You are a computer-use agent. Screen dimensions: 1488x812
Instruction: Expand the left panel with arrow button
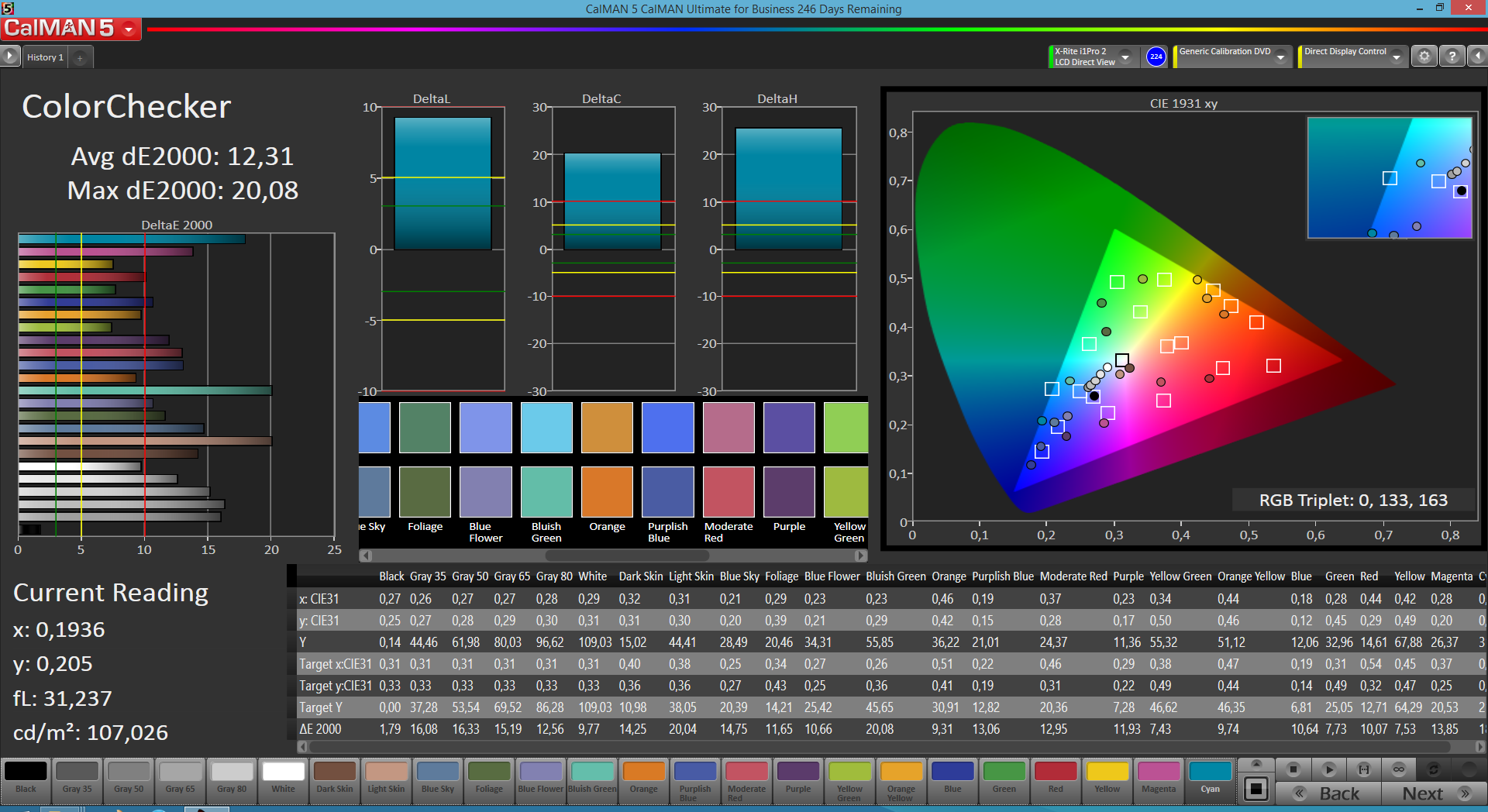coord(9,57)
